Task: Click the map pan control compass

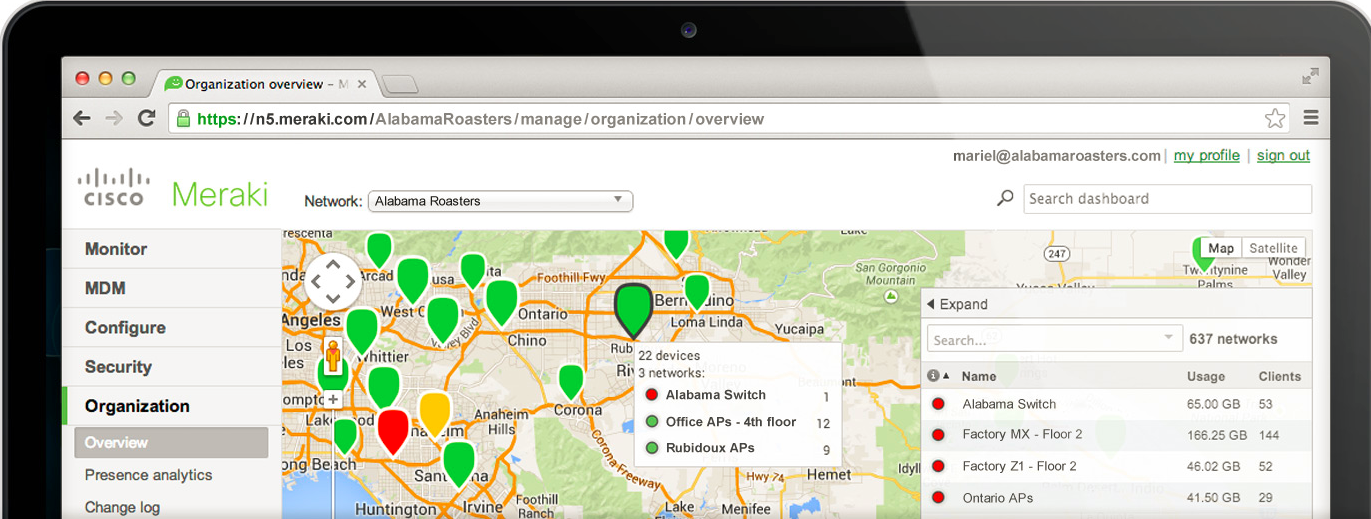Action: coord(333,280)
